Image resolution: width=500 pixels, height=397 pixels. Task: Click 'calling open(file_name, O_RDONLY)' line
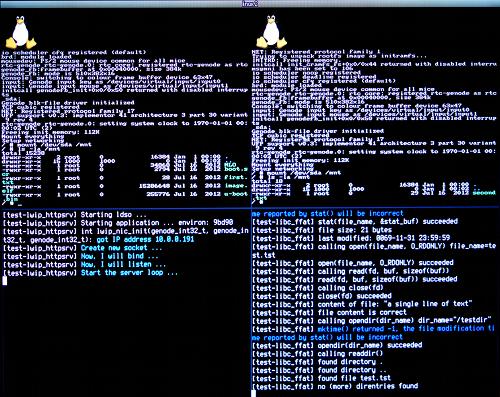(374, 246)
